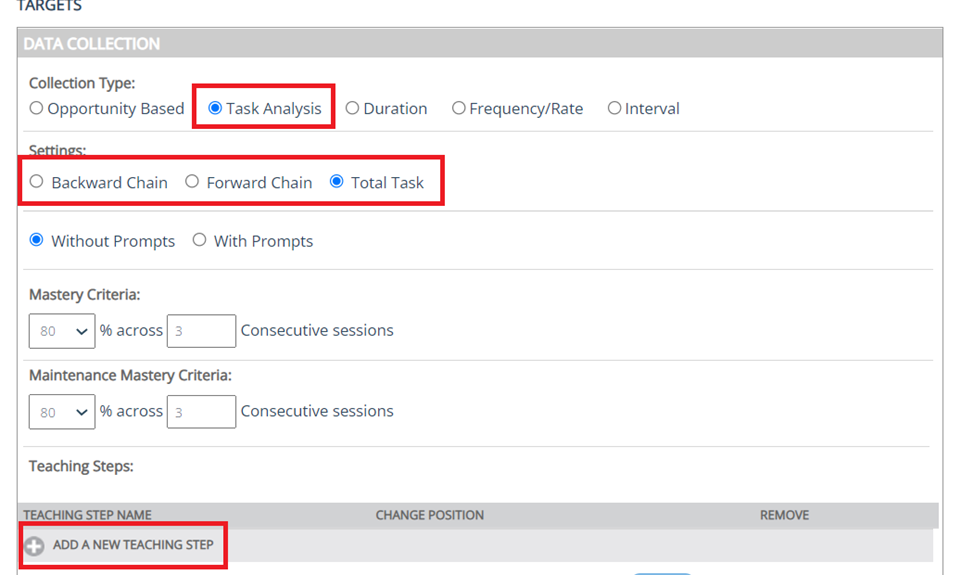Choose Duration collection type

click(x=352, y=109)
